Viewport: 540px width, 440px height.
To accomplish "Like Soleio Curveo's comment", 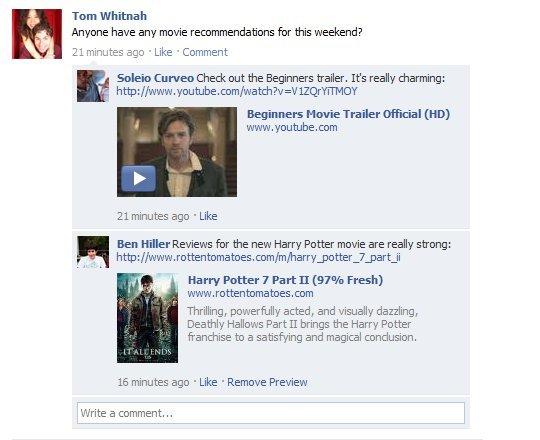I will [x=208, y=216].
